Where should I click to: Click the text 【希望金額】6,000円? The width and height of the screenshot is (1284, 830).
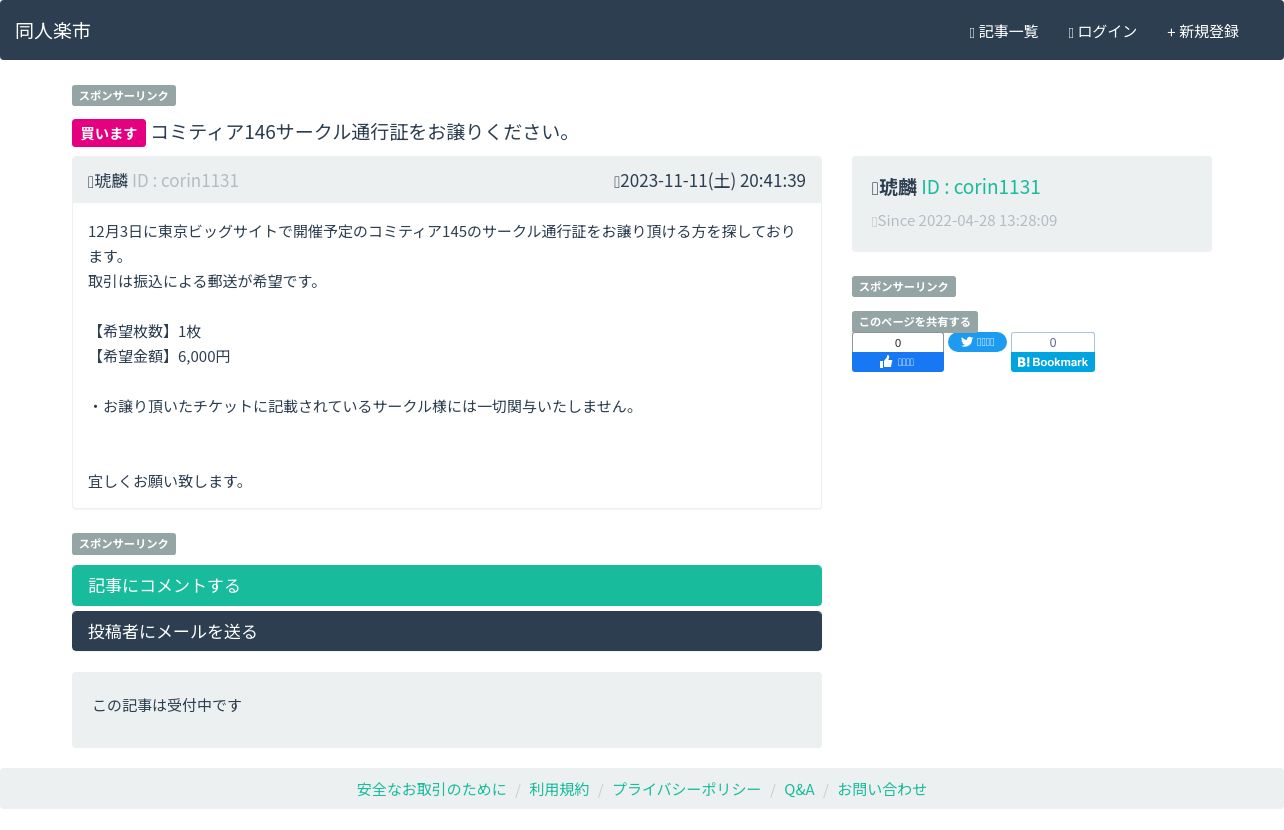click(x=160, y=356)
